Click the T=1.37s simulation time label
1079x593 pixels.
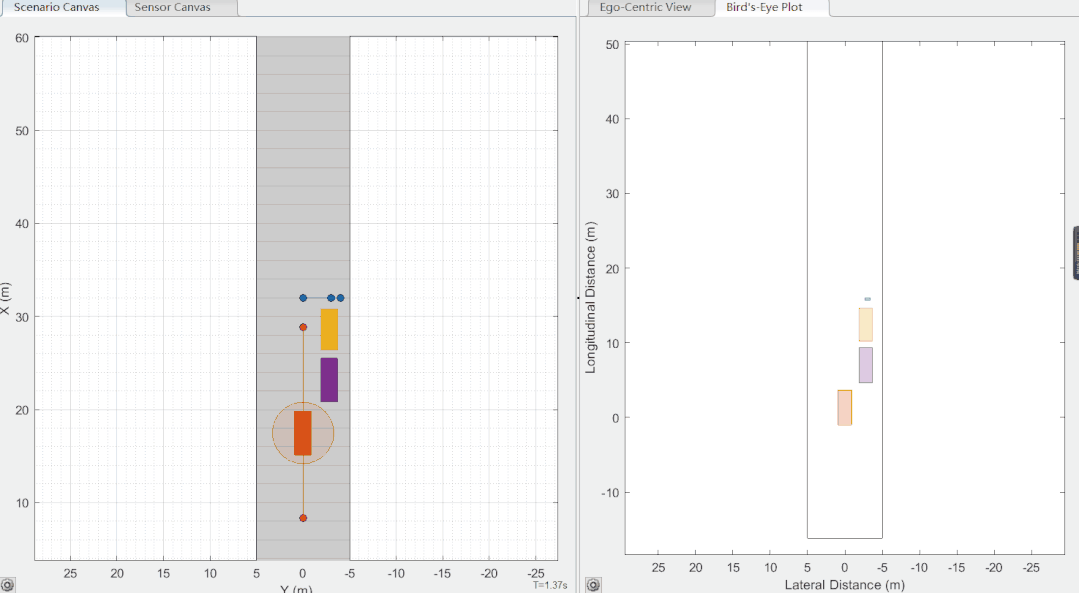(550, 585)
